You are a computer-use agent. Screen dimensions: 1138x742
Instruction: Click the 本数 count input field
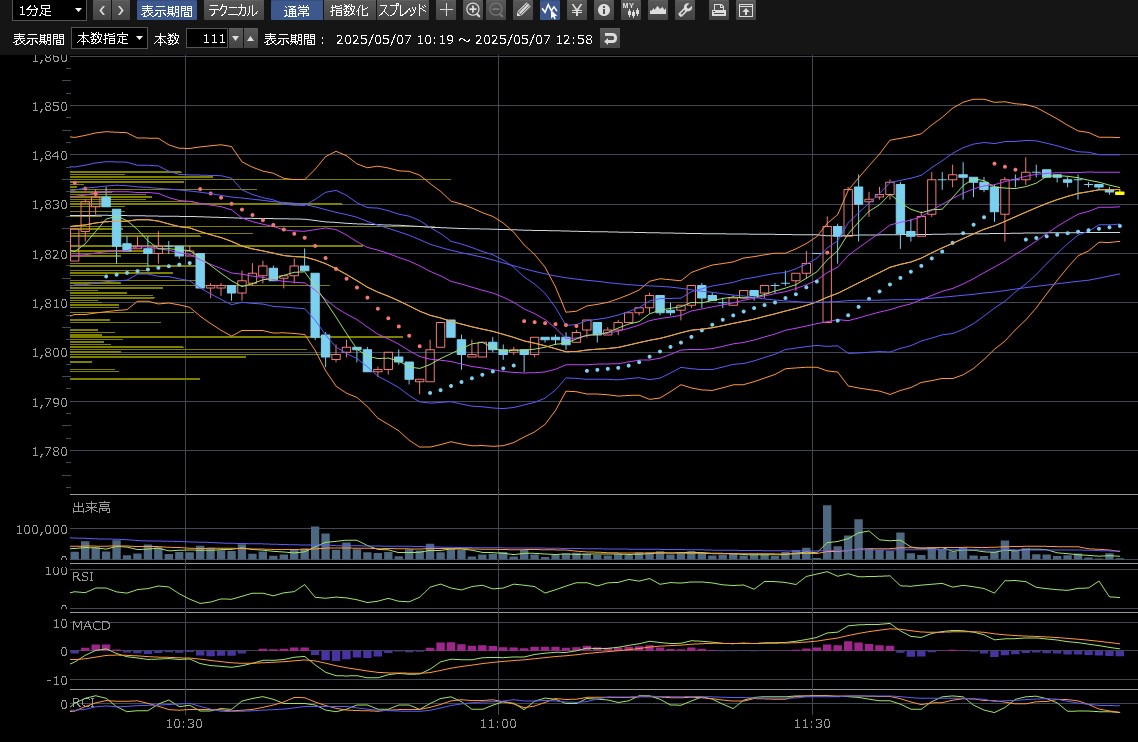point(208,38)
